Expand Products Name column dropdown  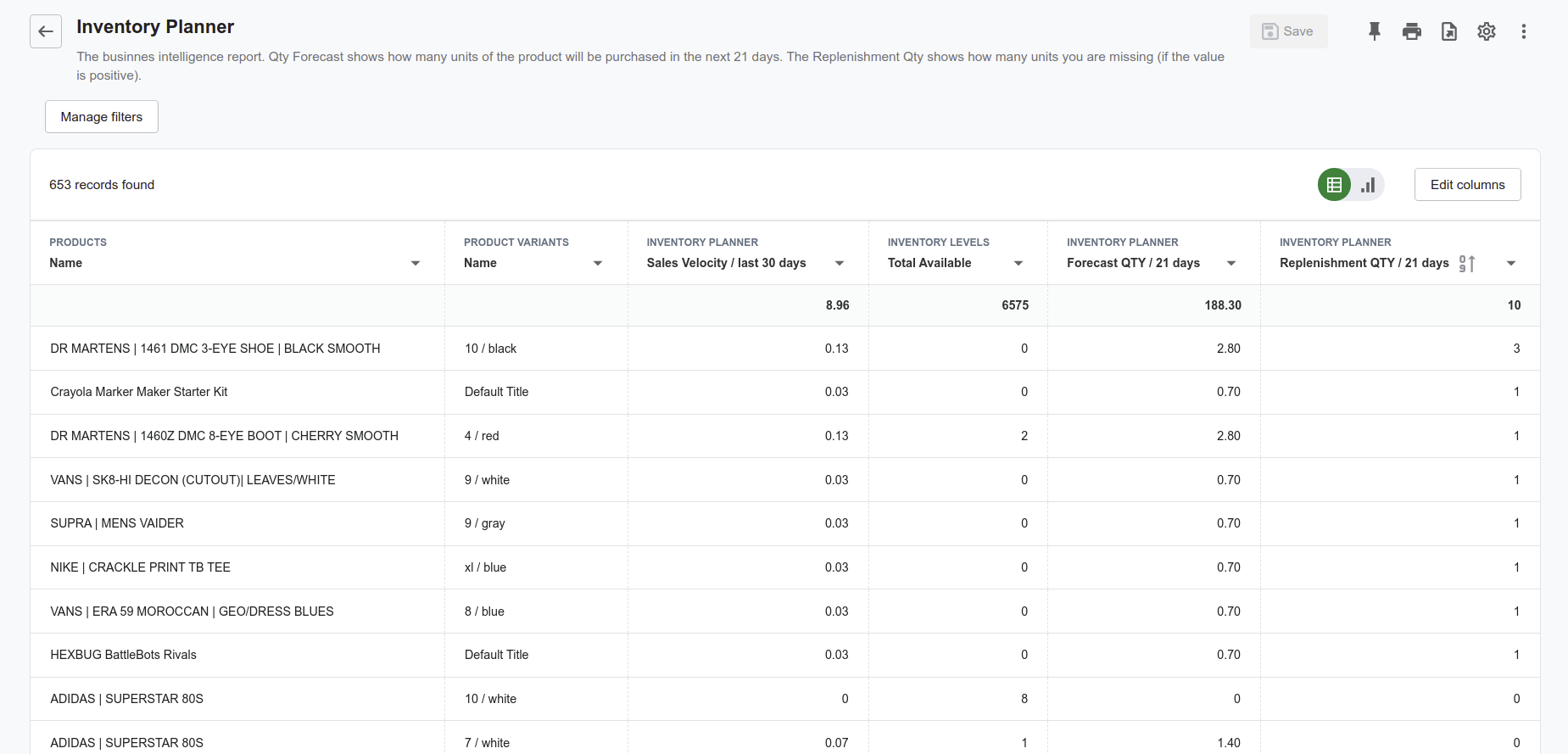[x=416, y=263]
